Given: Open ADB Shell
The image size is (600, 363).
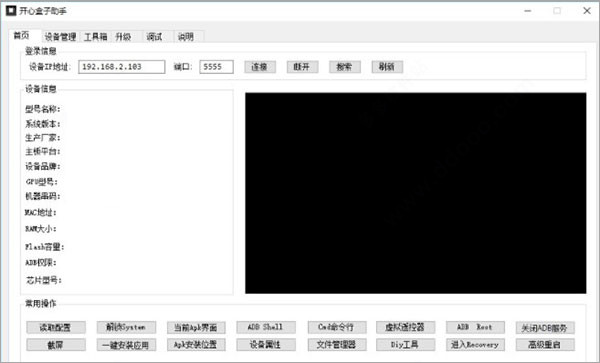Looking at the screenshot, I should (x=266, y=327).
